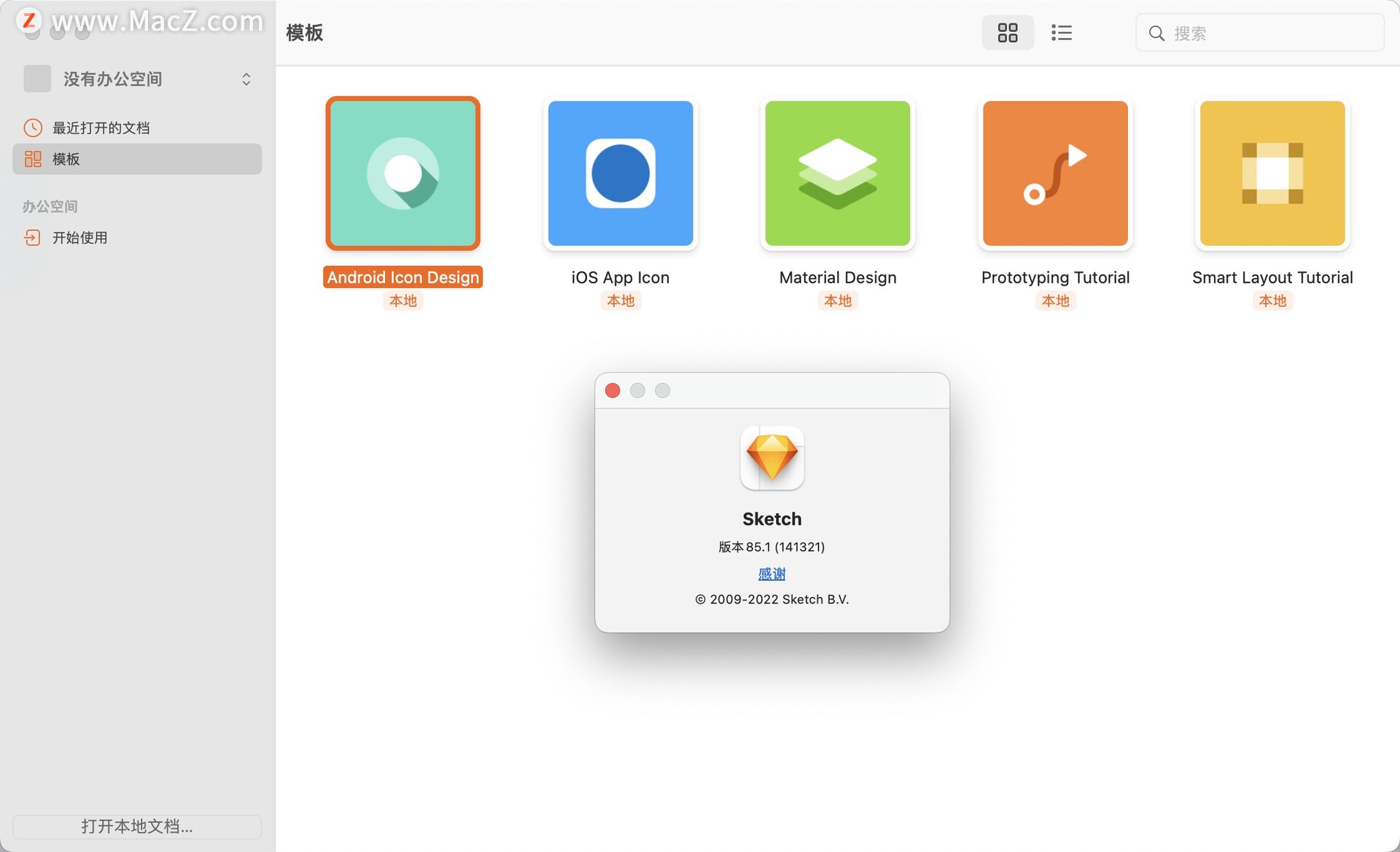Click the clock icon for recent documents

point(33,128)
